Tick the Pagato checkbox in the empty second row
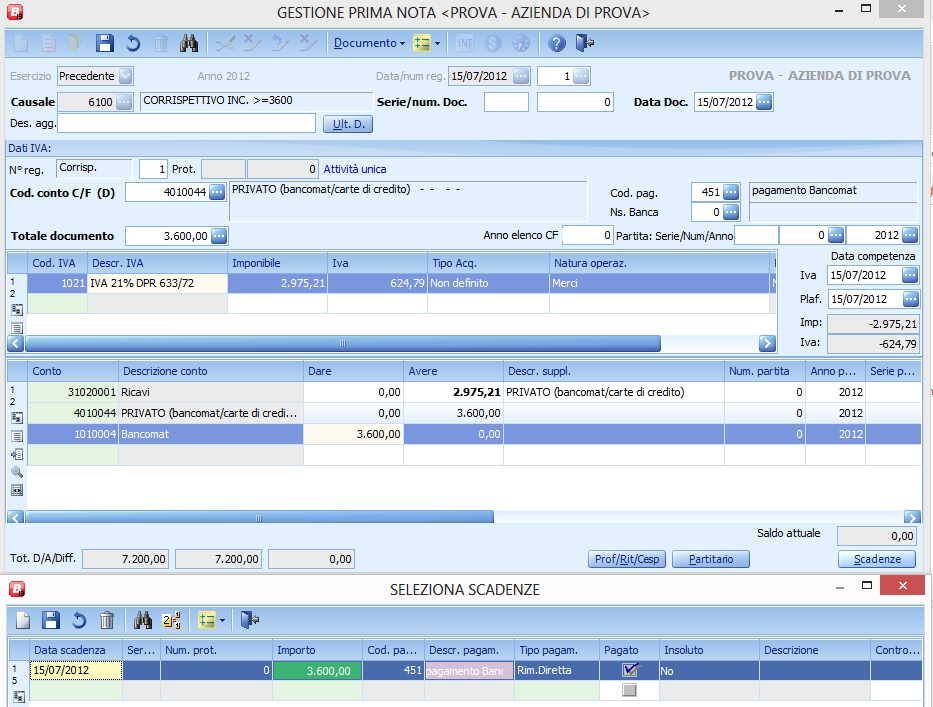Viewport: 933px width, 707px height. coord(629,690)
